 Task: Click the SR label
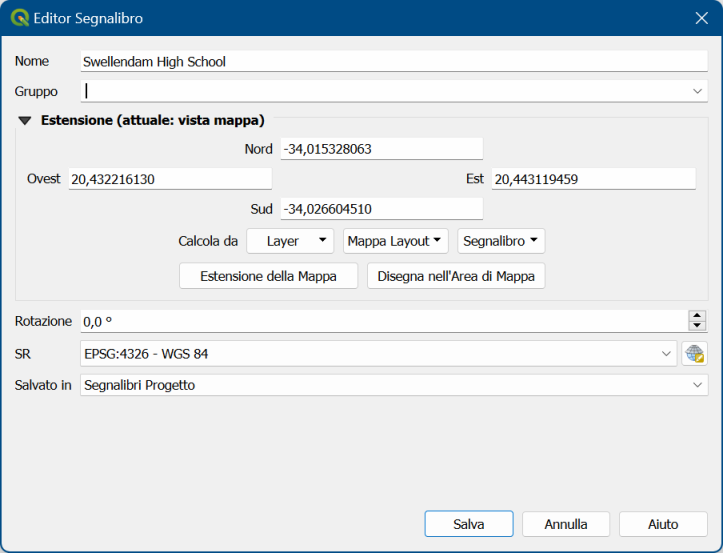tap(23, 354)
